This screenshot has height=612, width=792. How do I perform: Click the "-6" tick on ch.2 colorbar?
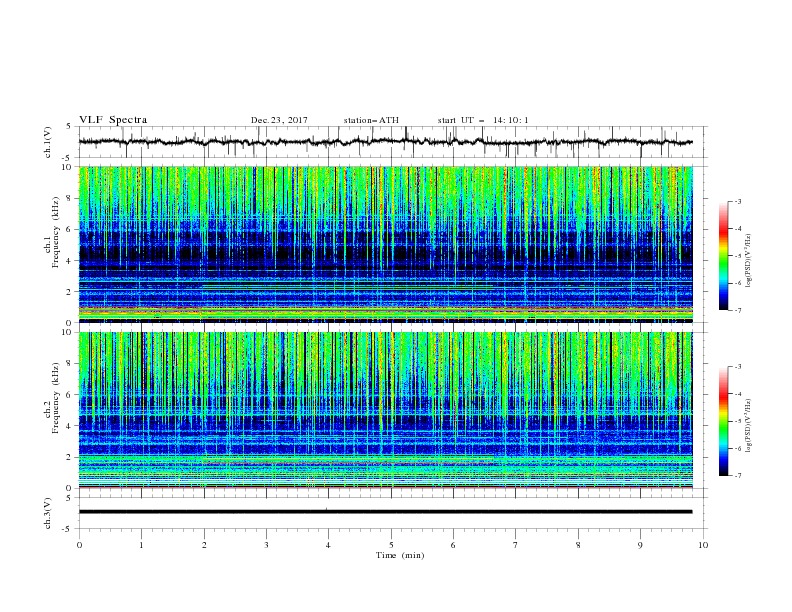coord(737,448)
